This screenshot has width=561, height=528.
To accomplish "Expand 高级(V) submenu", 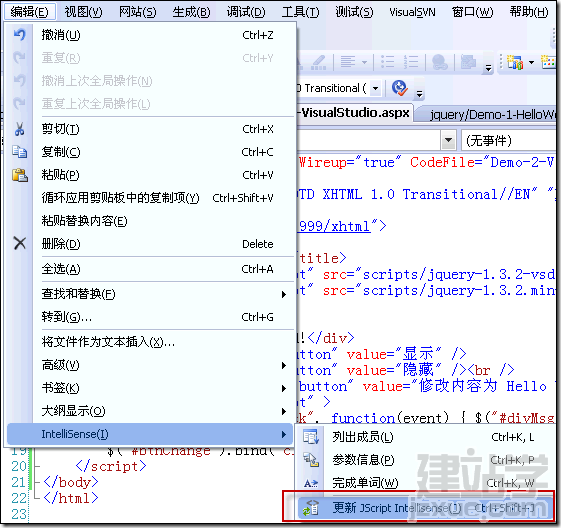I will click(x=150, y=365).
